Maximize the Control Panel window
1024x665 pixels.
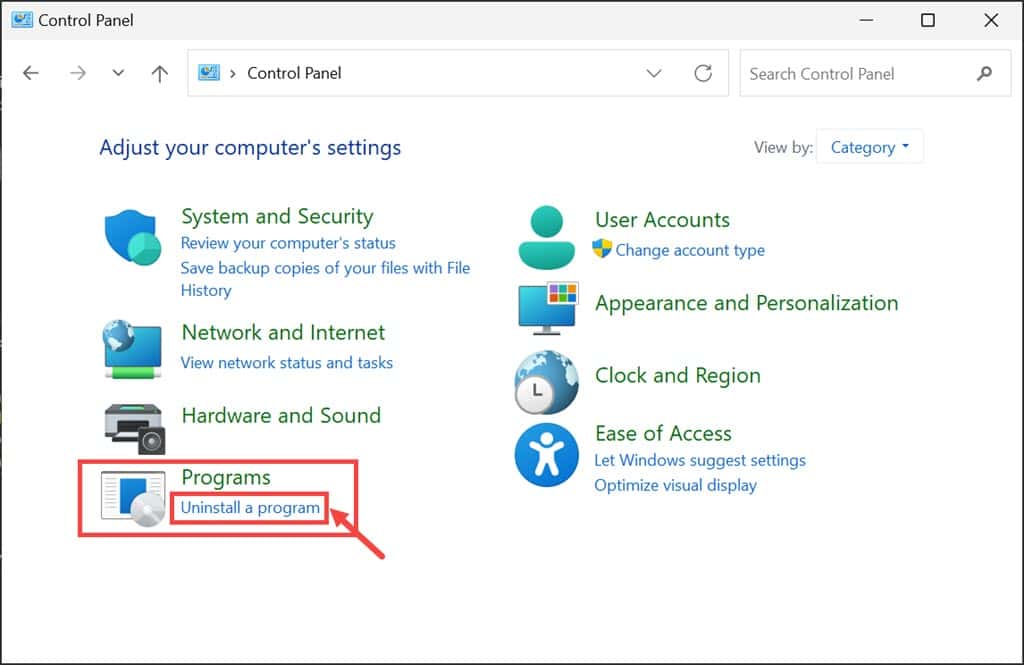928,20
